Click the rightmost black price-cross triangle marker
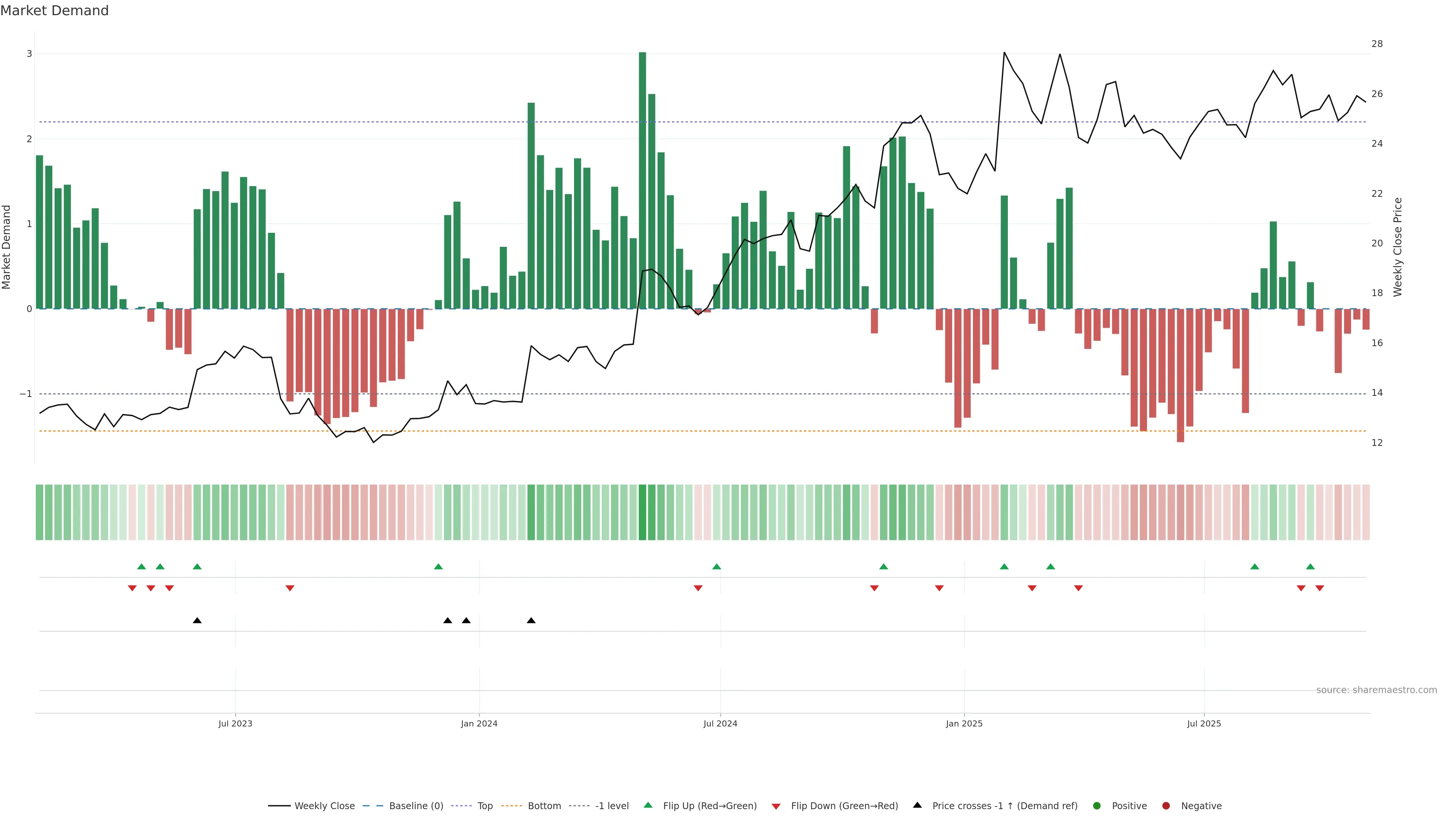Screen dimensions: 1456x819 tap(531, 621)
